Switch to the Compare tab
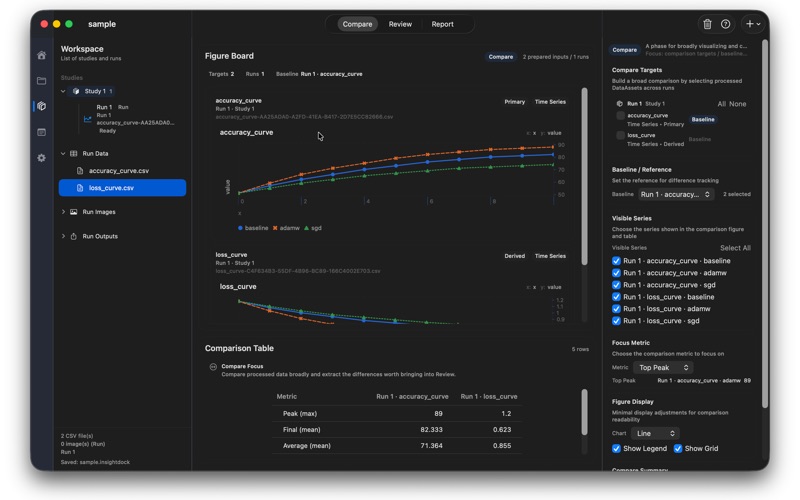Viewport: 800px width, 500px height. (x=357, y=24)
